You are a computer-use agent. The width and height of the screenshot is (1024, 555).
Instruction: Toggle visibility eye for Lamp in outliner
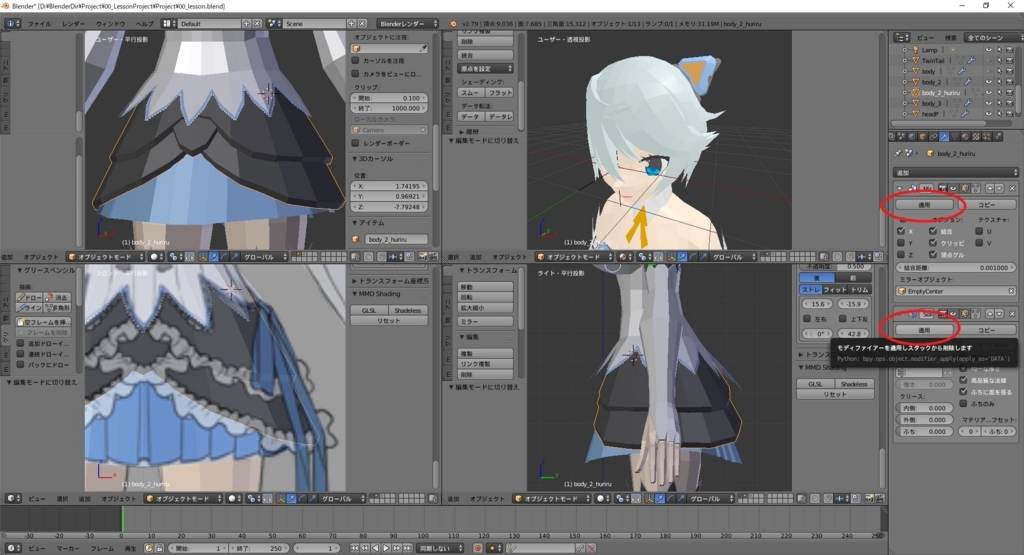click(x=988, y=50)
